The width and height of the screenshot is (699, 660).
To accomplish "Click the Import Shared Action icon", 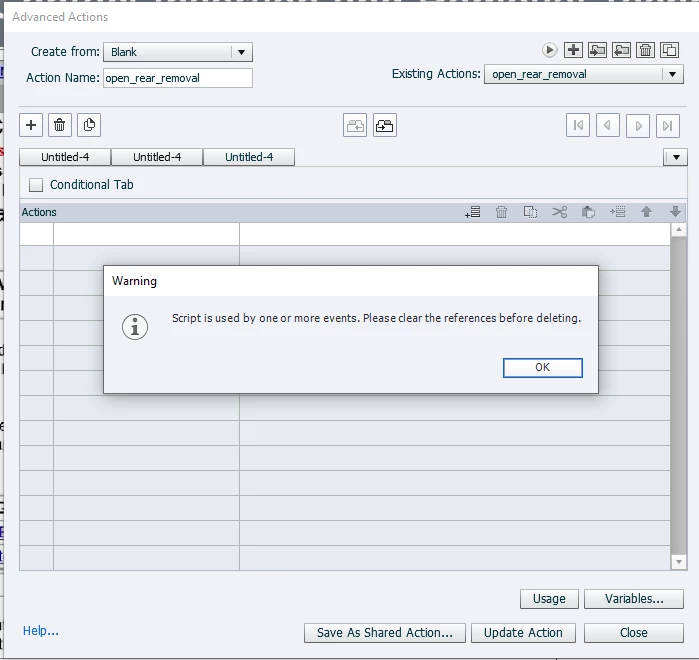I will pos(597,50).
